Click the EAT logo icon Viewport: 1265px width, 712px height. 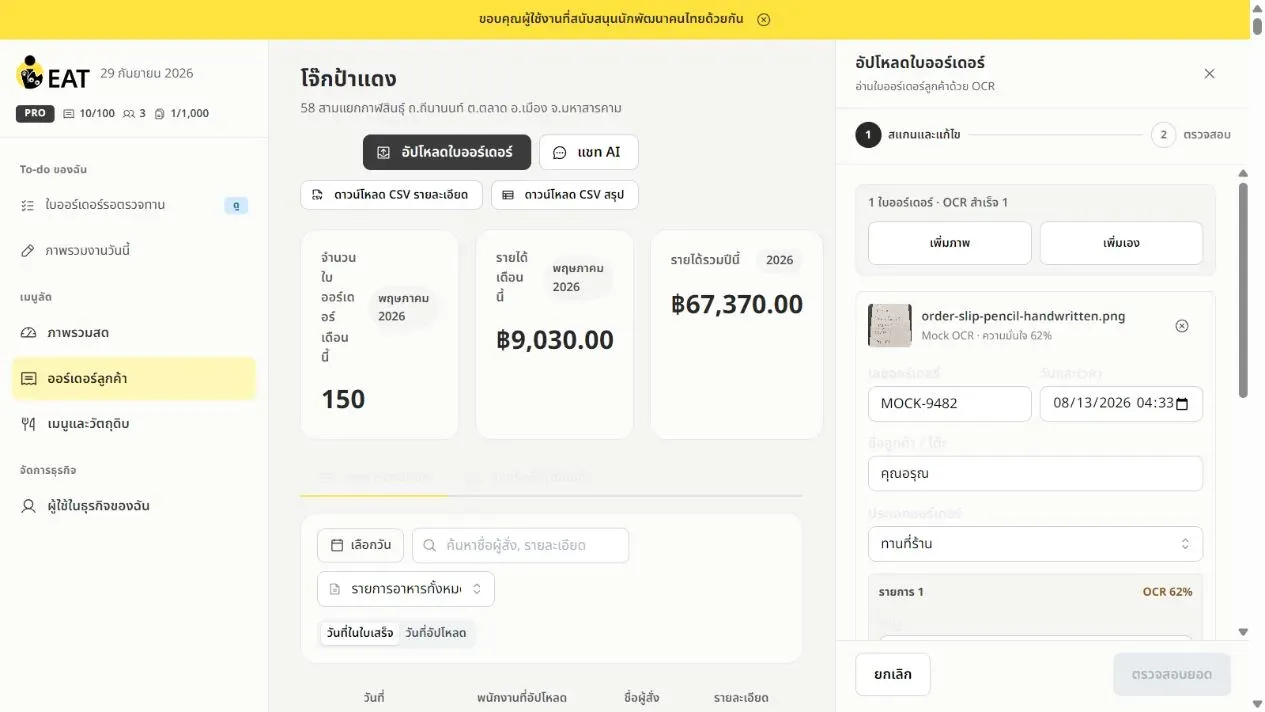coord(31,73)
